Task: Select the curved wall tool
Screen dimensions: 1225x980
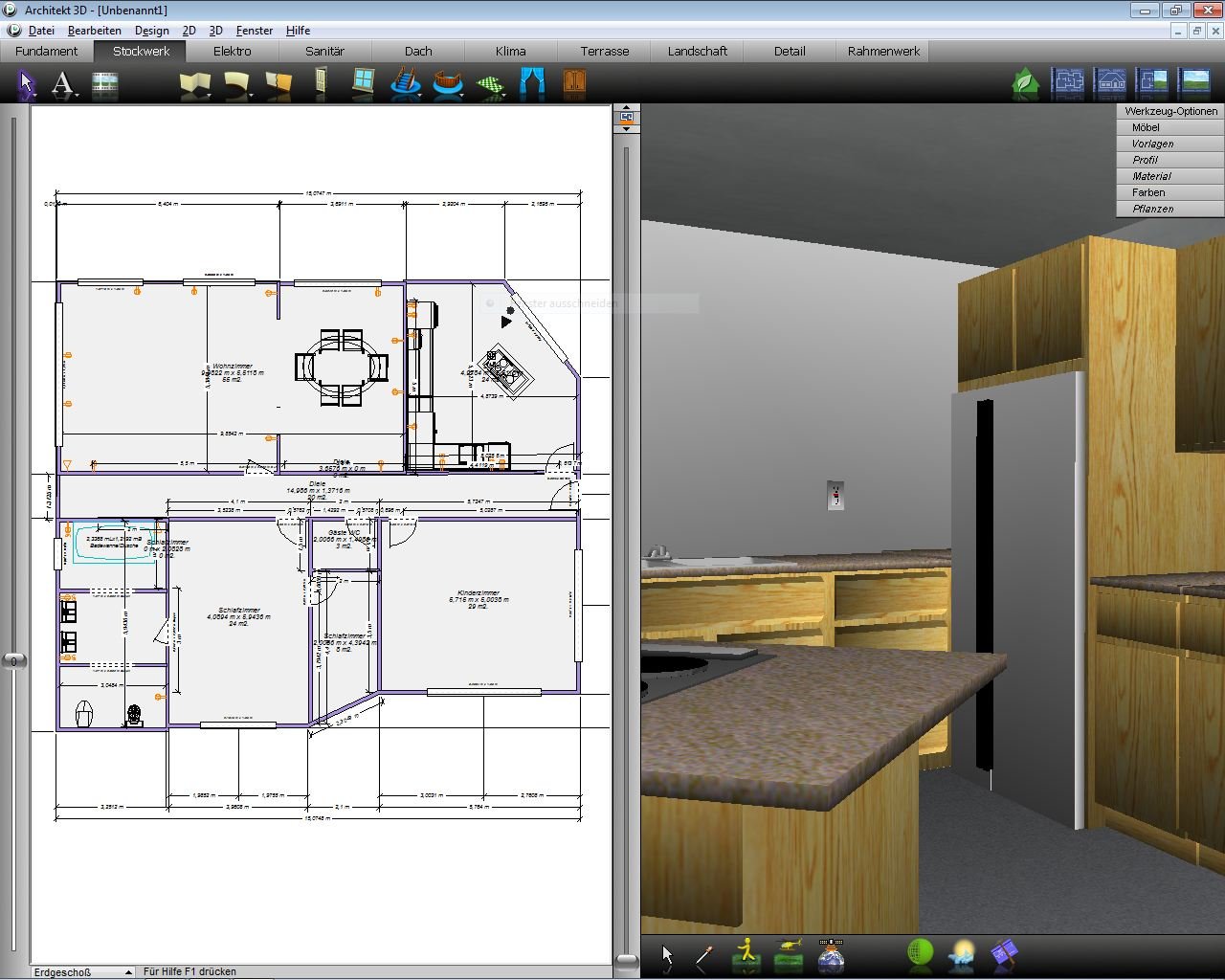Action: 236,84
